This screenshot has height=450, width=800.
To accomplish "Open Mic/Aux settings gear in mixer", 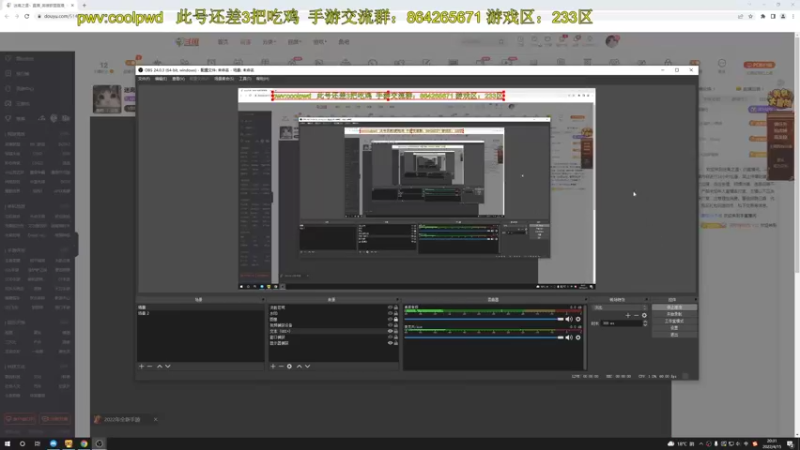I will pos(578,338).
